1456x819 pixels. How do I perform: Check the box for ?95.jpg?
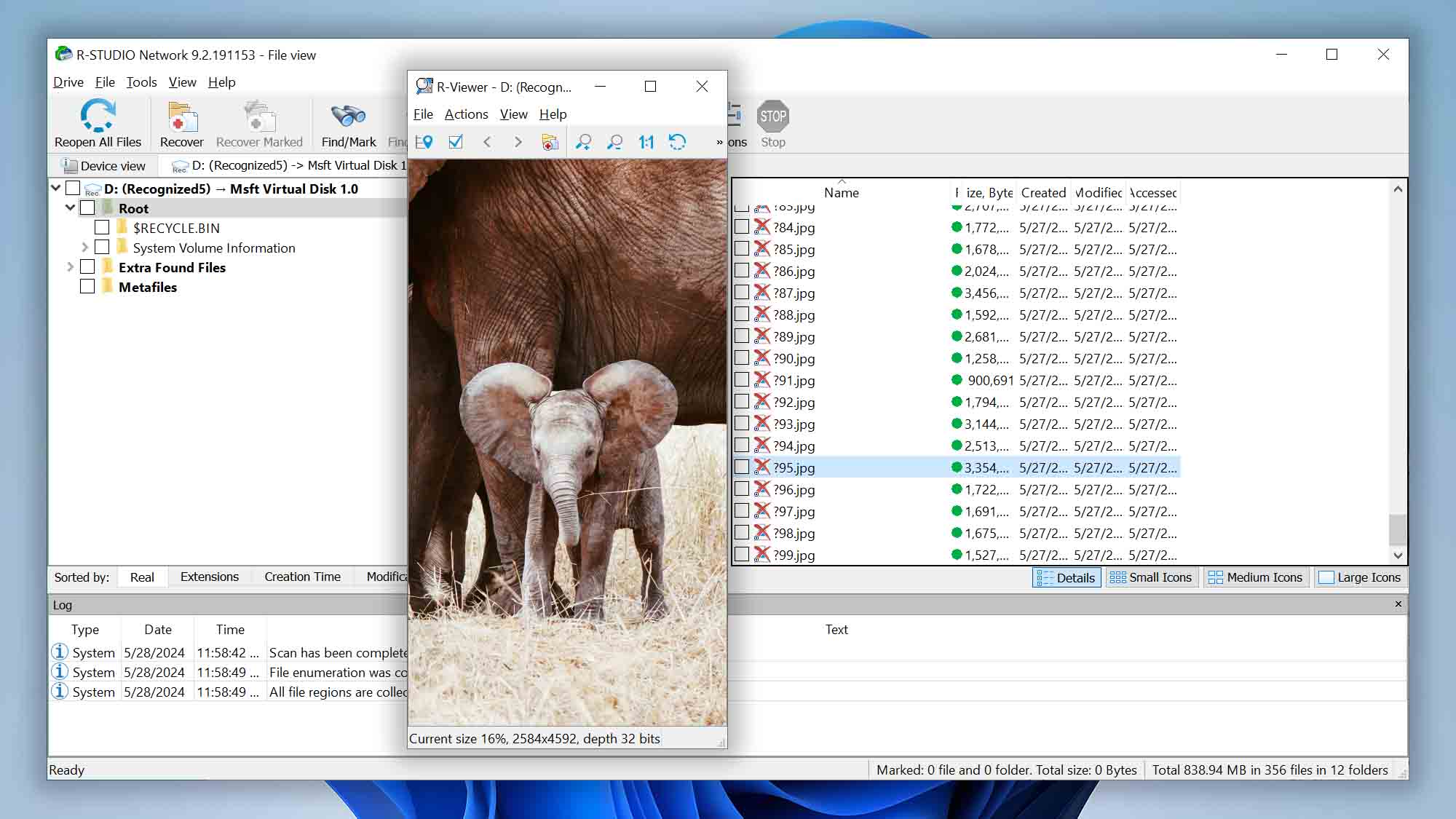(x=741, y=467)
